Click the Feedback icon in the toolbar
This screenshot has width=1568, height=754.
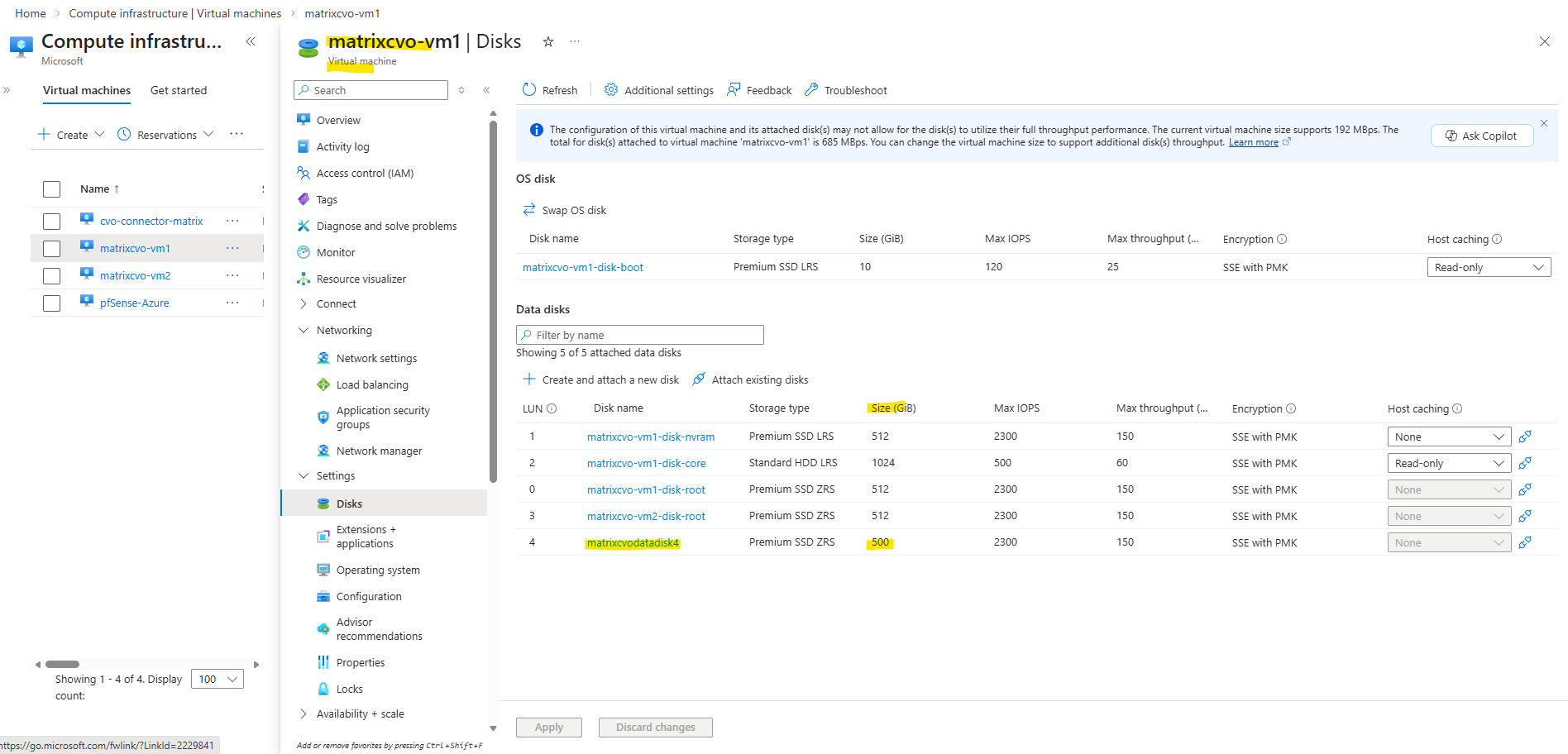point(734,90)
